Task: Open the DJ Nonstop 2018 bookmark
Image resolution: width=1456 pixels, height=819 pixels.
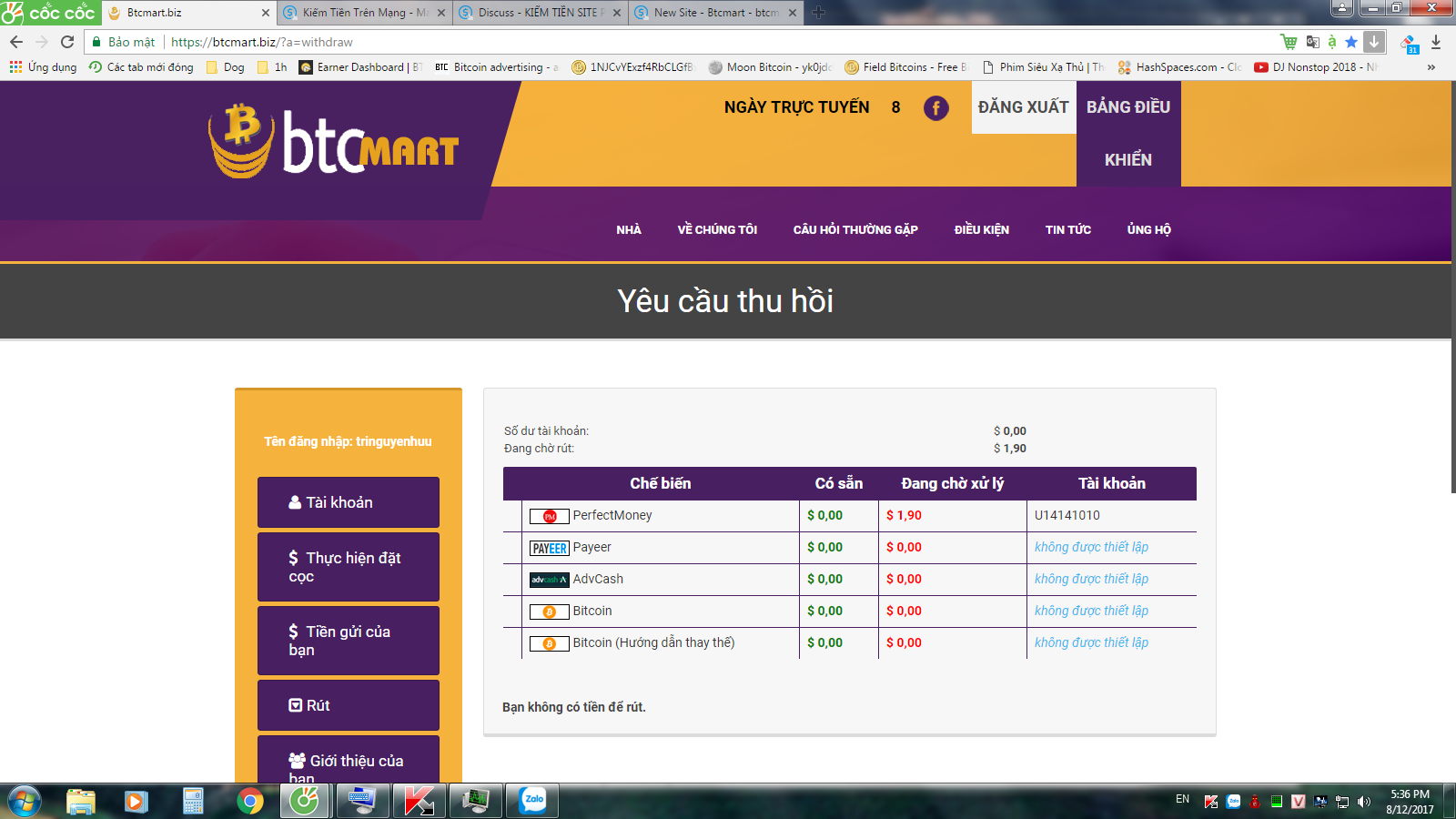Action: click(x=1317, y=67)
